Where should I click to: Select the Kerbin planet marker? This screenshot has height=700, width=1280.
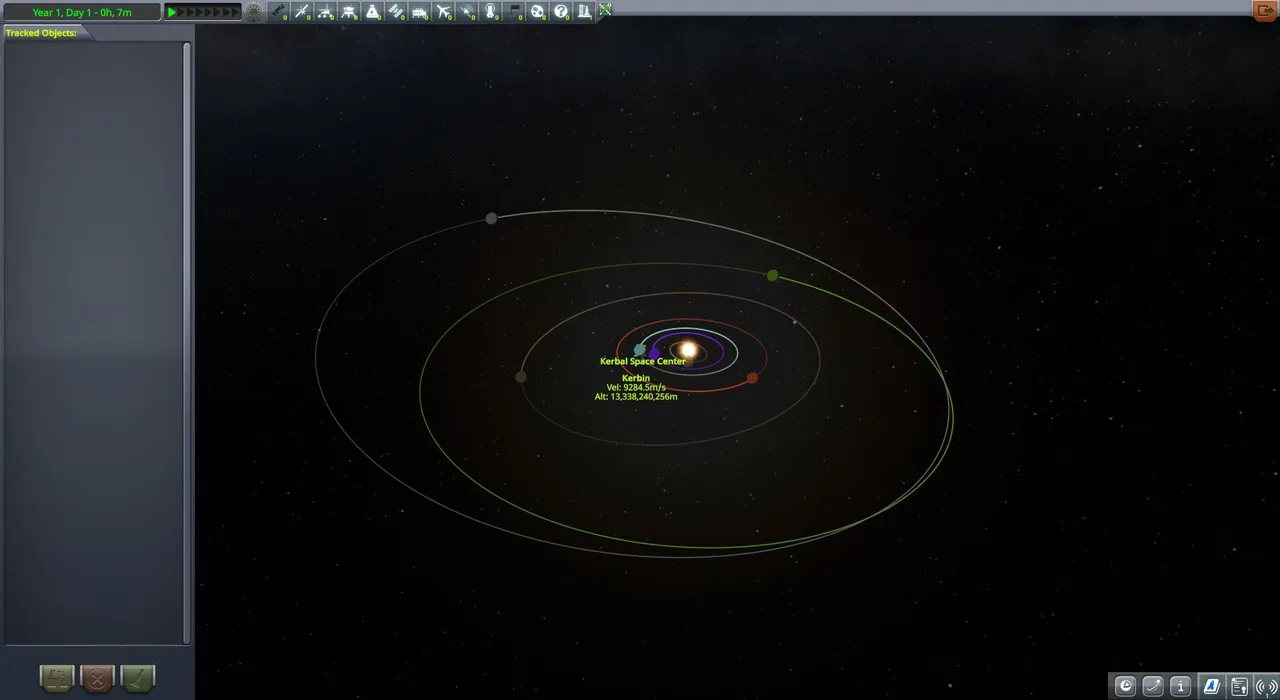[x=640, y=350]
